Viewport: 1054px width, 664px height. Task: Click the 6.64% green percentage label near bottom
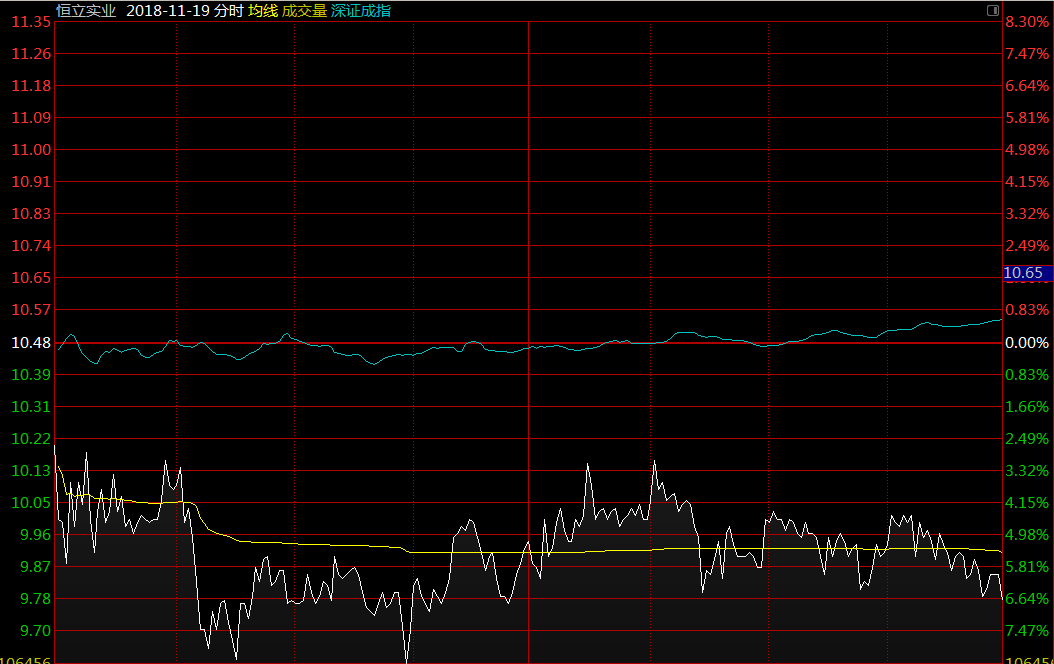(x=1027, y=599)
